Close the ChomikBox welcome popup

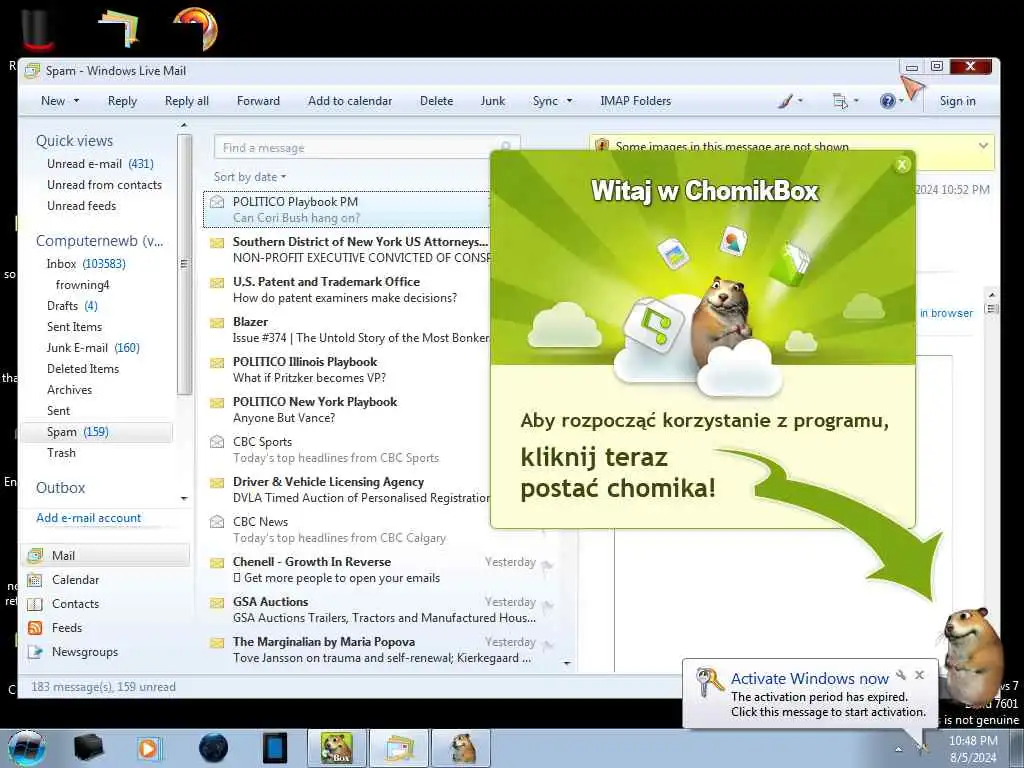coord(902,165)
